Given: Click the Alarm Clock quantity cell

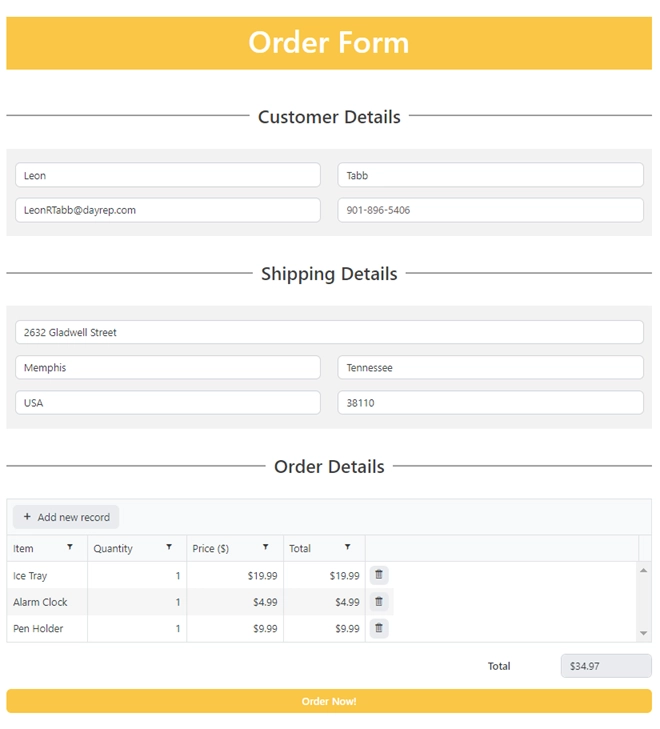Looking at the screenshot, I should click(x=137, y=602).
